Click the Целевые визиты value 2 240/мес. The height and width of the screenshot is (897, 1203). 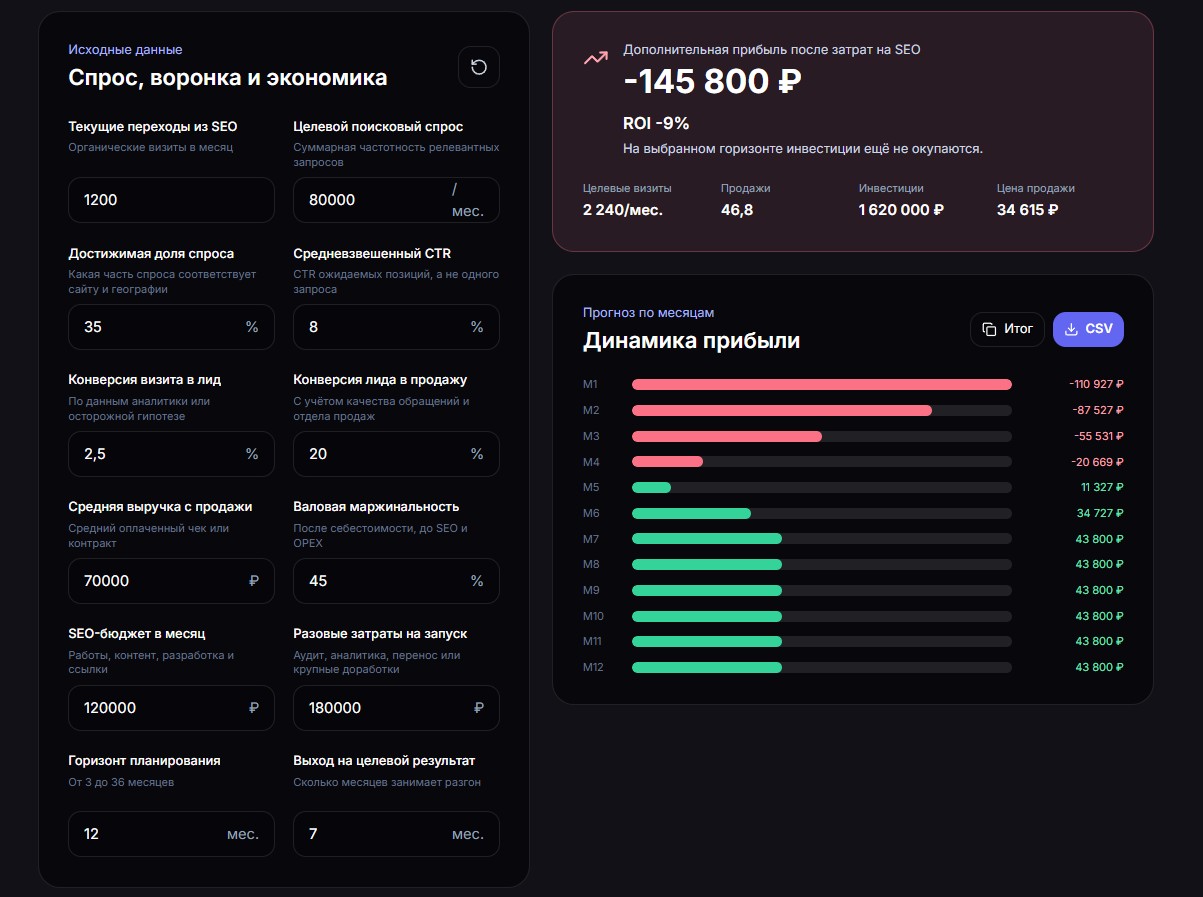point(623,210)
